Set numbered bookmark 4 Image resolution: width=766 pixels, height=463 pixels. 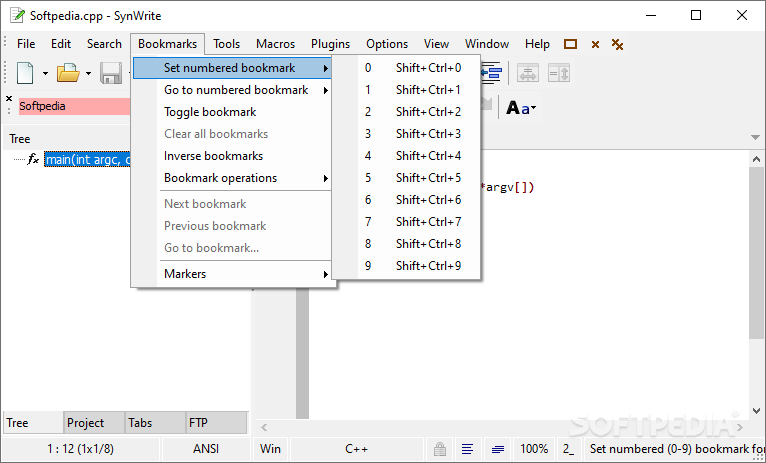(406, 156)
